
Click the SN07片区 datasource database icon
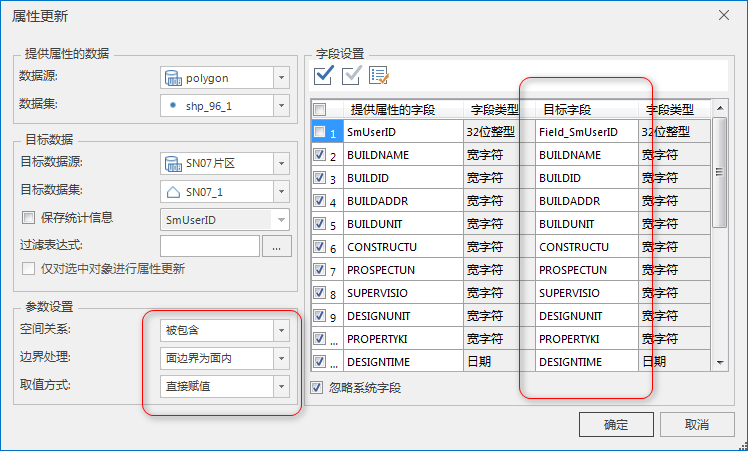click(173, 164)
